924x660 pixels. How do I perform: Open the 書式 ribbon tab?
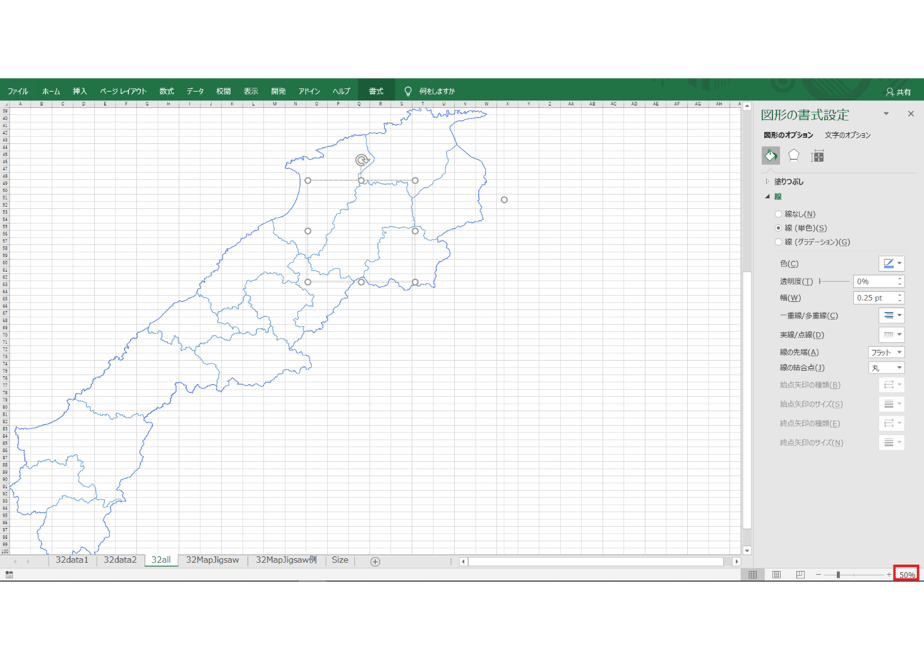point(376,91)
